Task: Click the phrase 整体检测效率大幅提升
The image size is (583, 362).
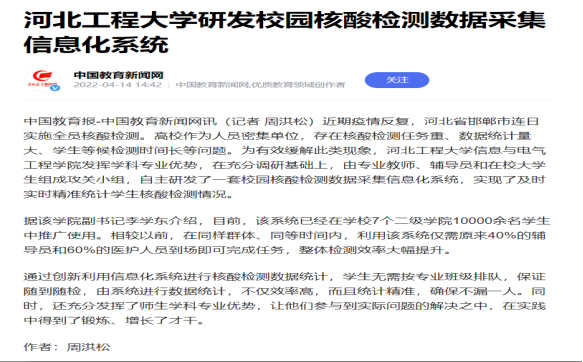Action: tap(371, 250)
